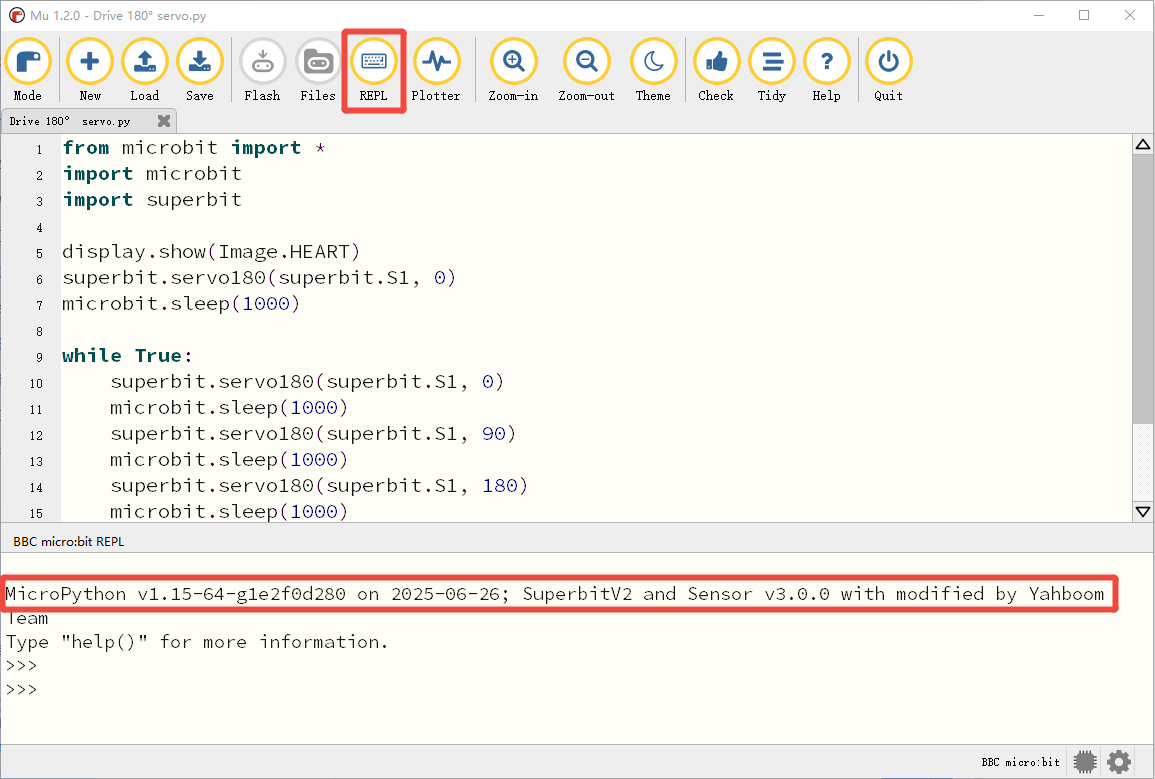This screenshot has height=779, width=1155.
Task: Toggle the REPL panel
Action: tap(373, 71)
